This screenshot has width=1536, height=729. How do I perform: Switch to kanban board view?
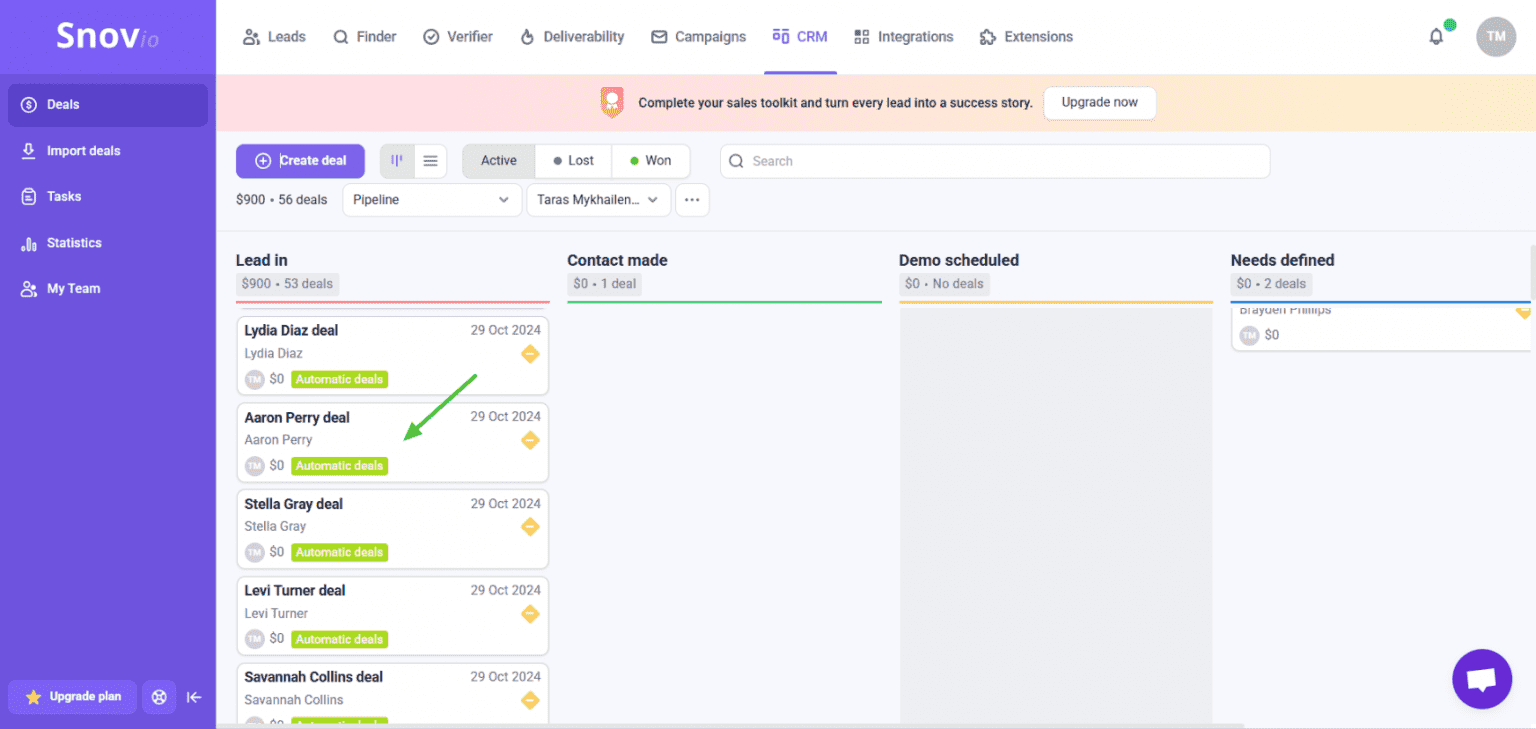click(x=397, y=161)
